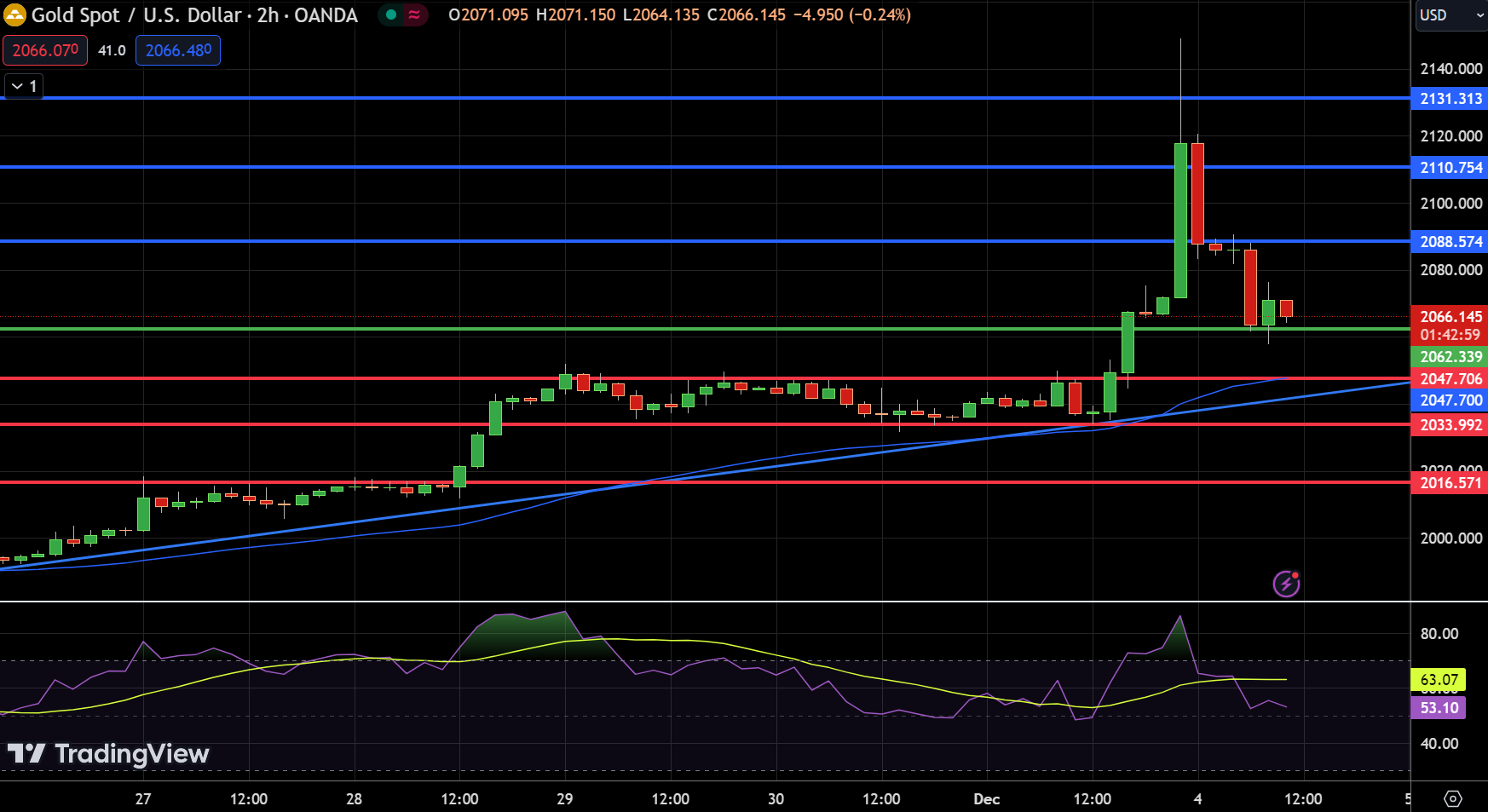
Task: Open the purple lightning replay icon
Action: coord(1286,584)
